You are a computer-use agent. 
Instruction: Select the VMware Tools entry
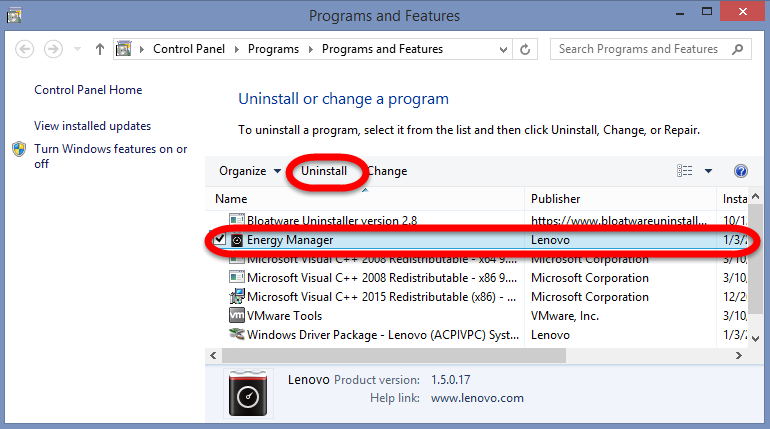pyautogui.click(x=284, y=316)
